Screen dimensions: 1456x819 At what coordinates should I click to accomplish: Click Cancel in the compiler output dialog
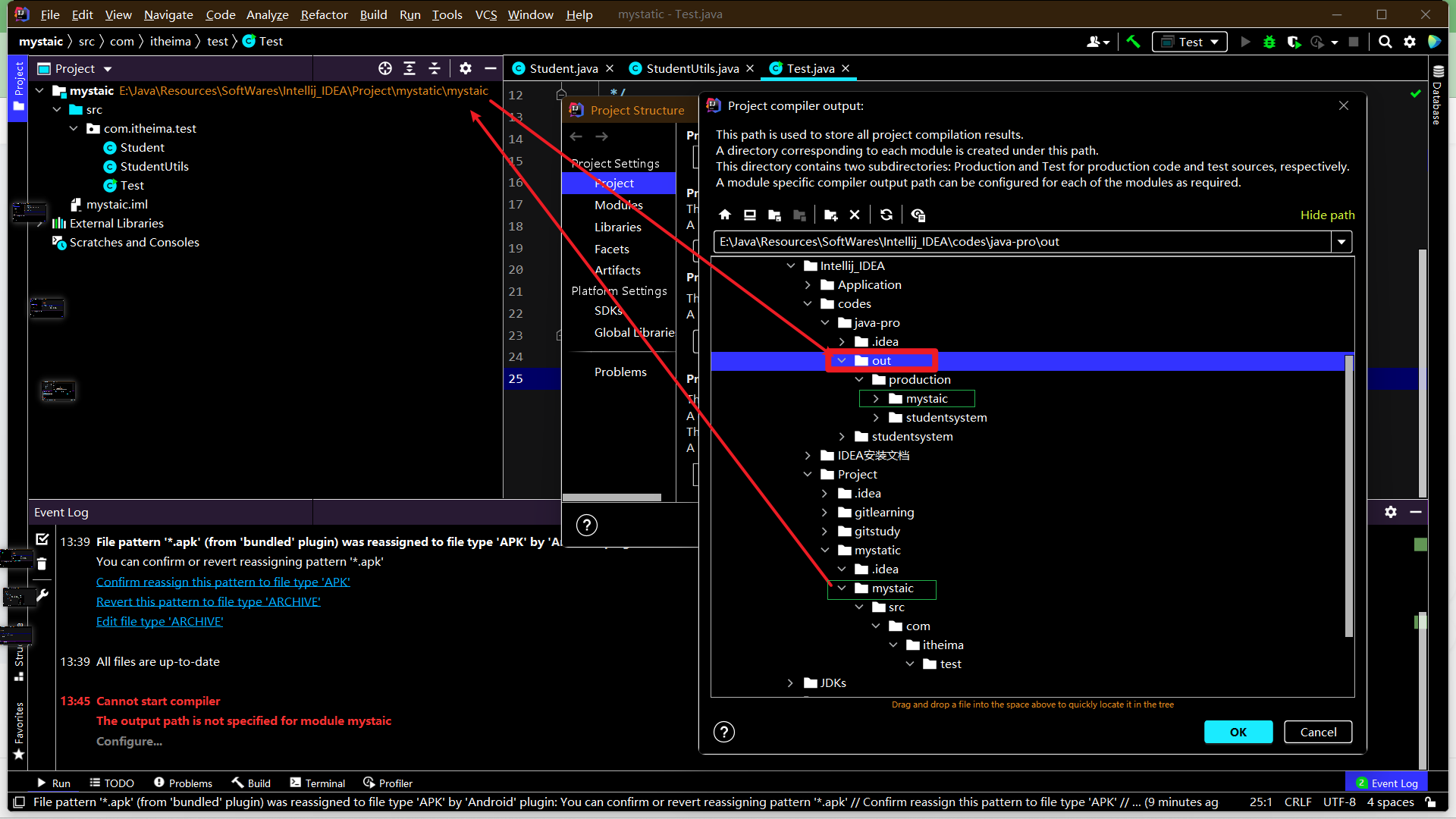[1318, 732]
